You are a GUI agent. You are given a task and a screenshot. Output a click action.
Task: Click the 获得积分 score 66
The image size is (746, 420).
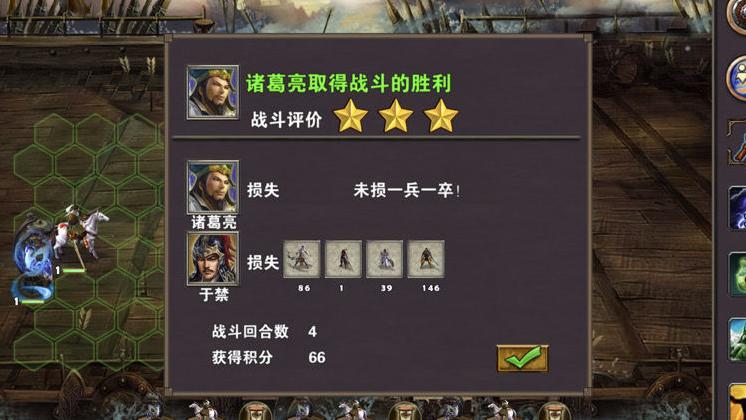click(x=317, y=358)
